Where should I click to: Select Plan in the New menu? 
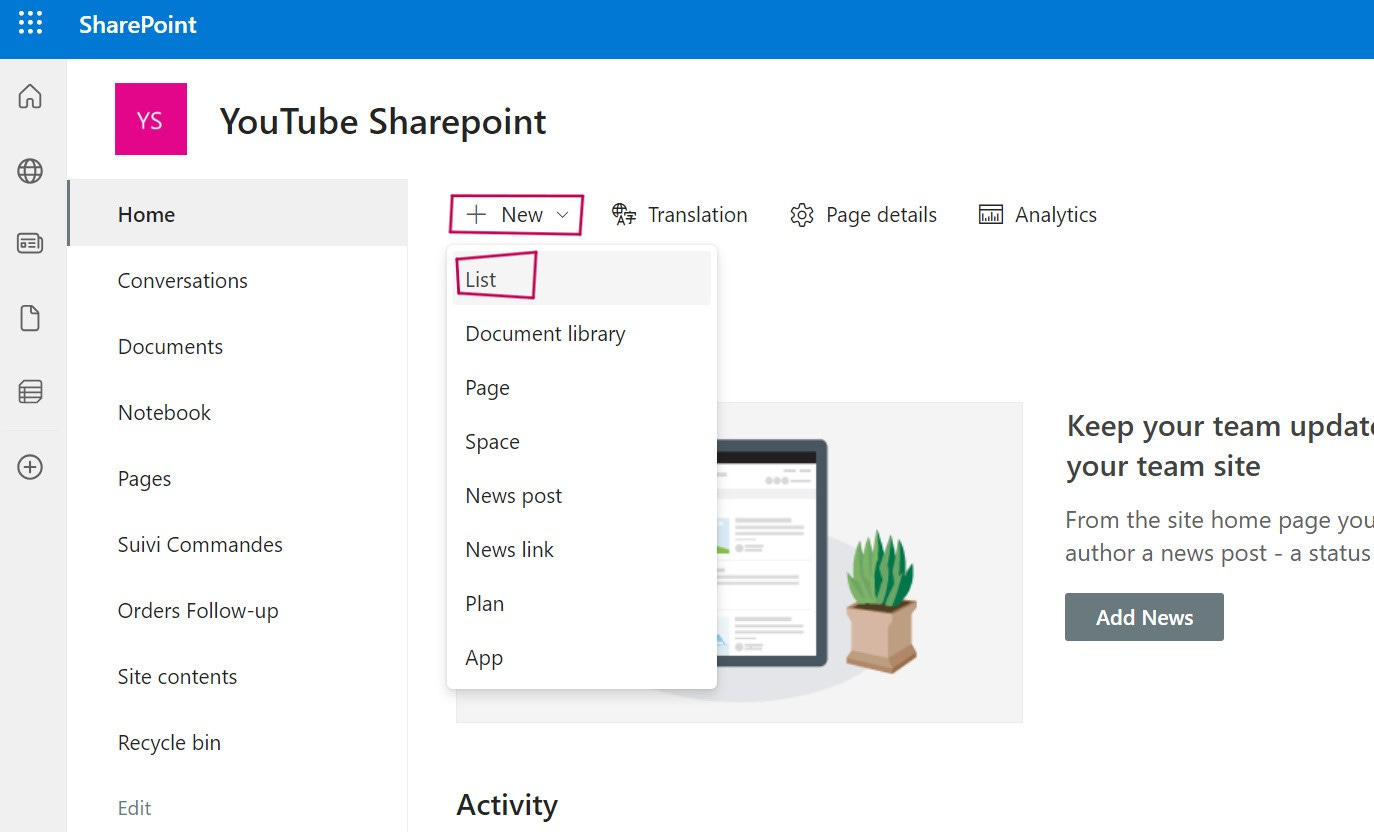tap(581, 604)
